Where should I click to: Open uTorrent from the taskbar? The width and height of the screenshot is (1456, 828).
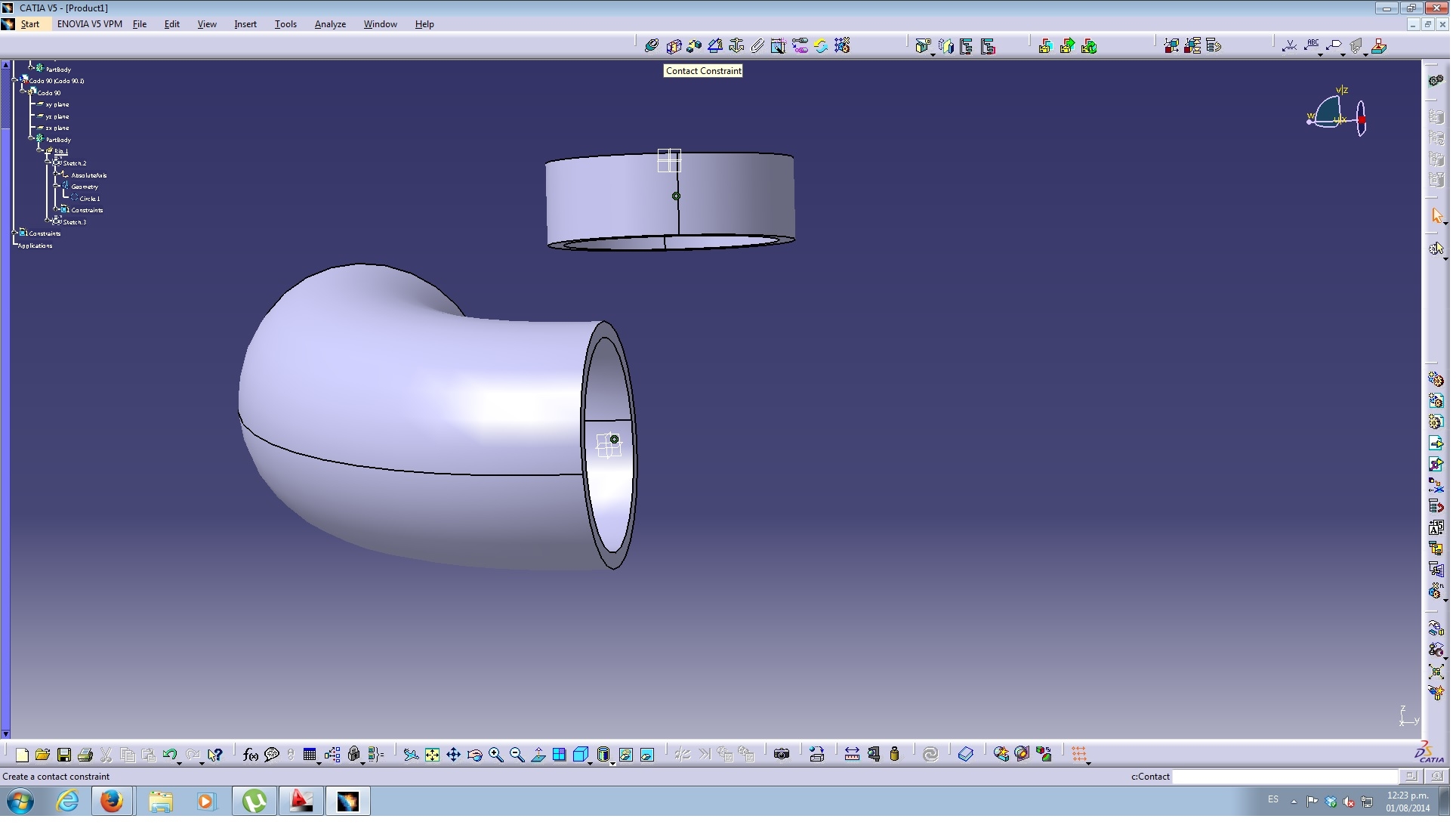[254, 801]
